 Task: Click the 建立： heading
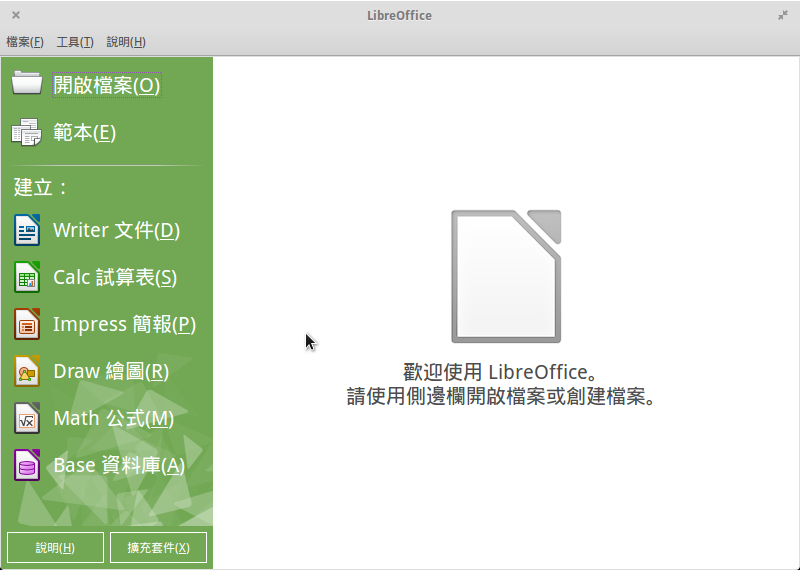tap(40, 187)
